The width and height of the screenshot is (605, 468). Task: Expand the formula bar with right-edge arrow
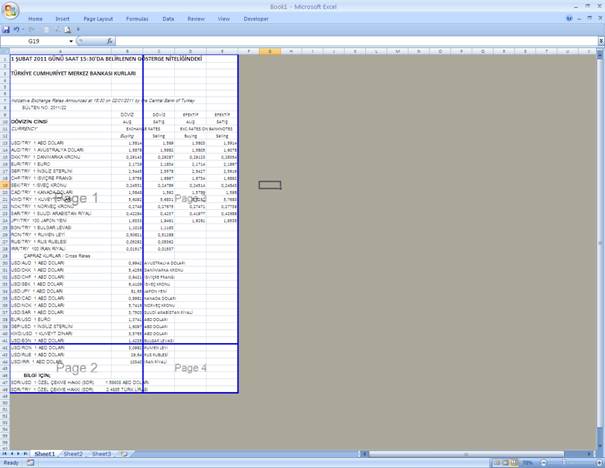pos(601,41)
